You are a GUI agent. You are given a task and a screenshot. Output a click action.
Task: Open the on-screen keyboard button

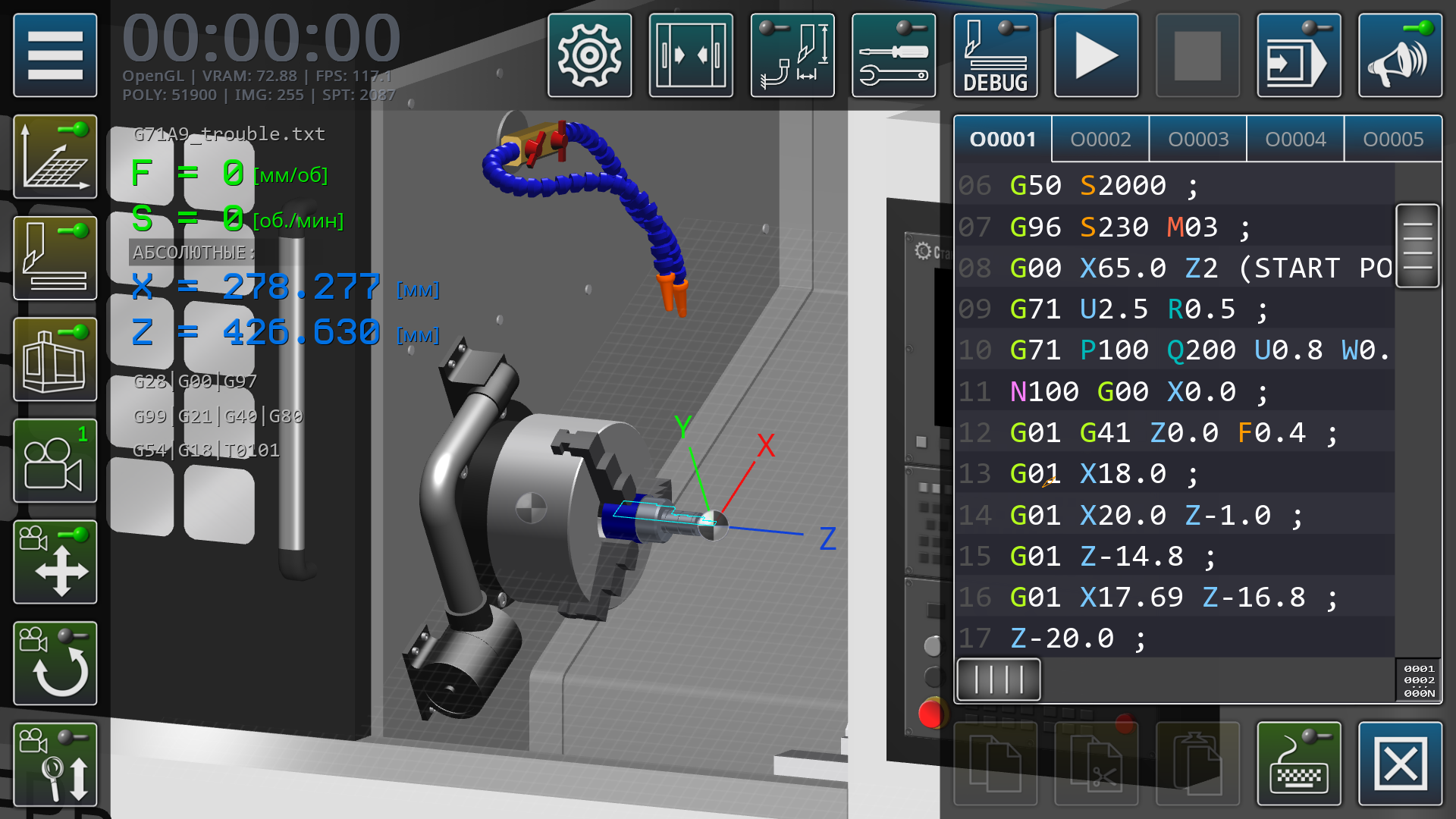pyautogui.click(x=1298, y=764)
